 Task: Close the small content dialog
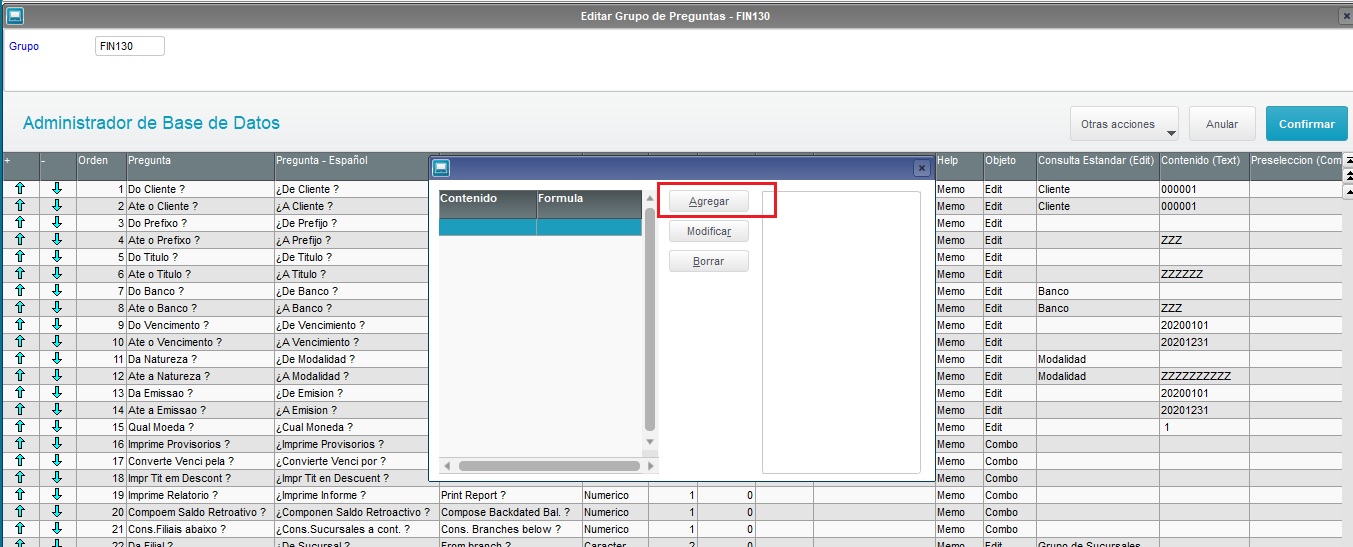click(921, 168)
